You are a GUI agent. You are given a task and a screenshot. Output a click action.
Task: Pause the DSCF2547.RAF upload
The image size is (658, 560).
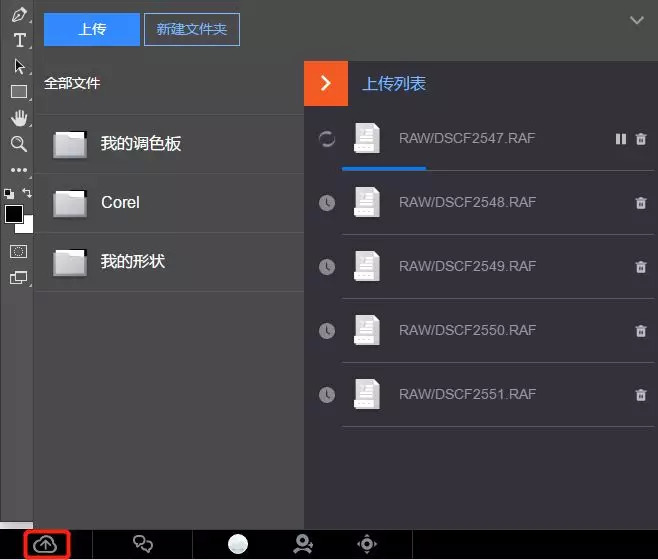[x=621, y=139]
